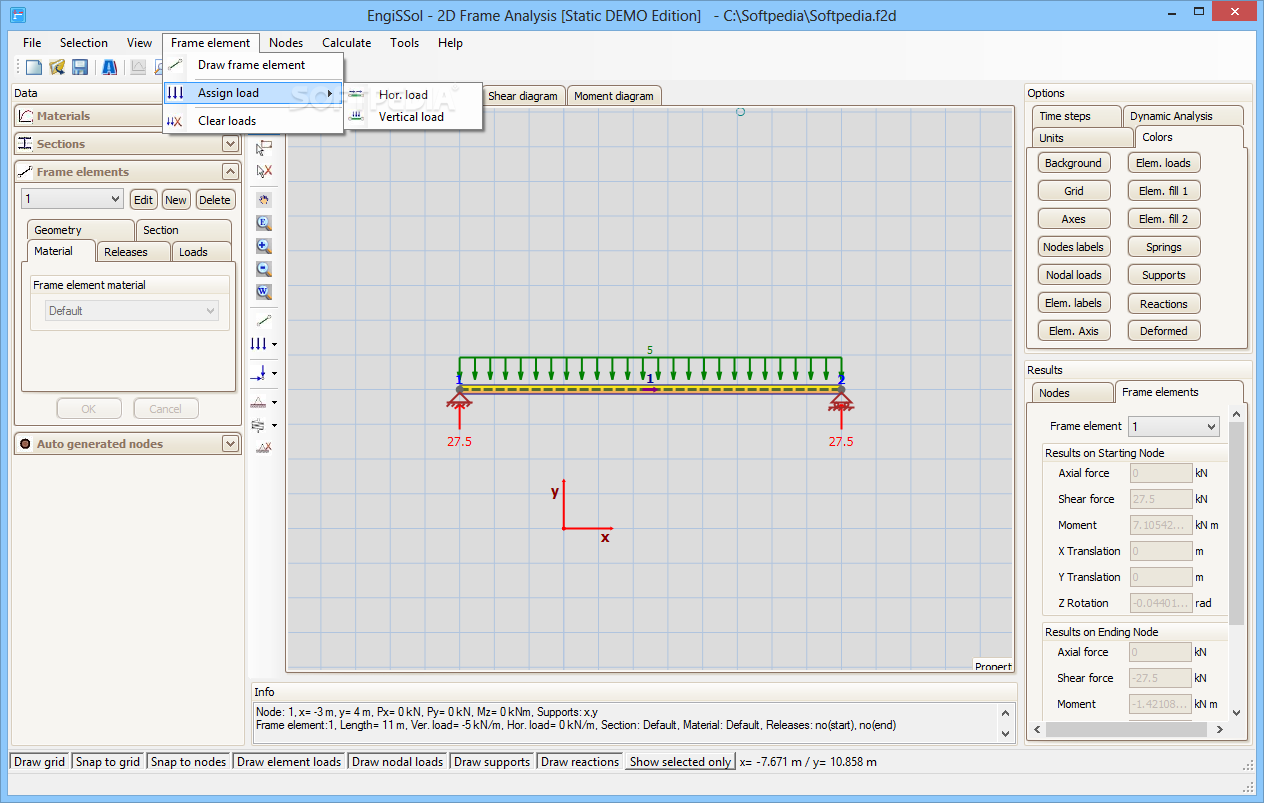Open the Dynamic Analysis options tab

[1184, 116]
